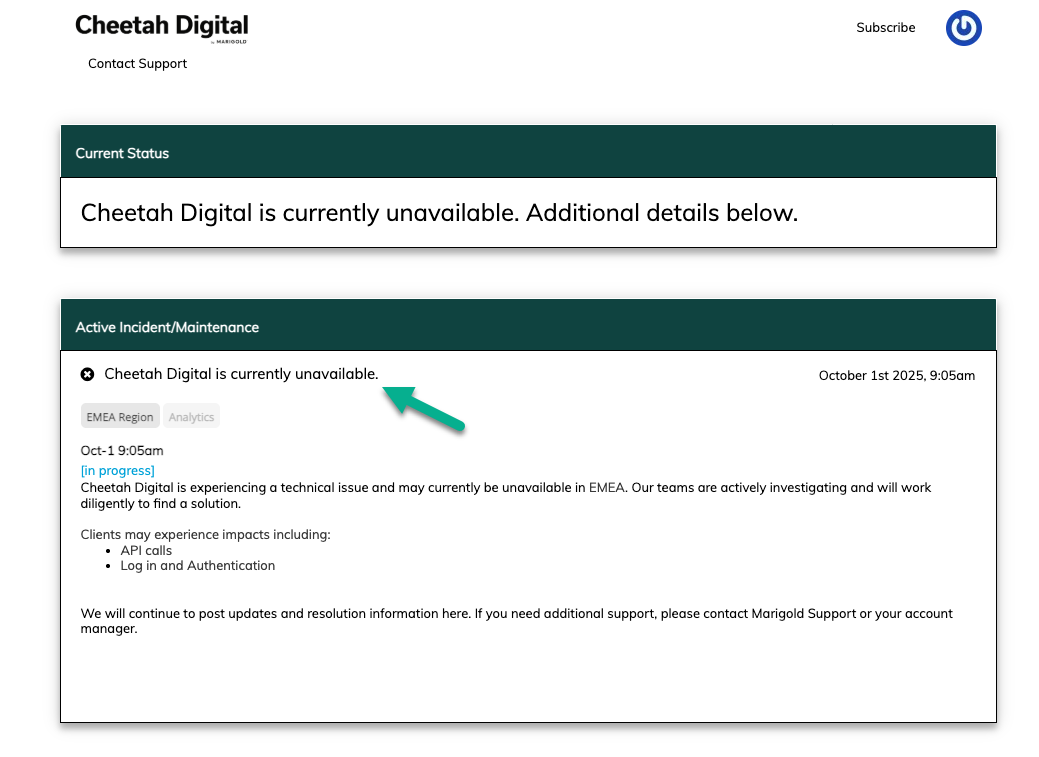Click the Oct-1 9:05am update time
Image resolution: width=1039 pixels, height=757 pixels.
(x=122, y=451)
